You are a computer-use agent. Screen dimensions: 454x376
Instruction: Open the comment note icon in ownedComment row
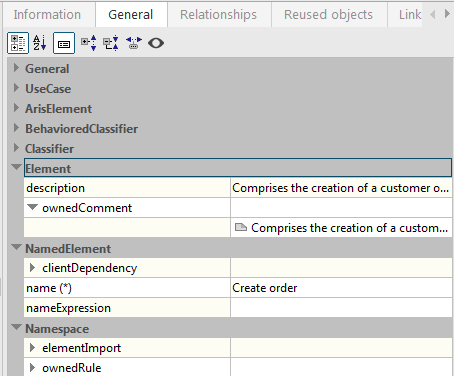tap(241, 228)
